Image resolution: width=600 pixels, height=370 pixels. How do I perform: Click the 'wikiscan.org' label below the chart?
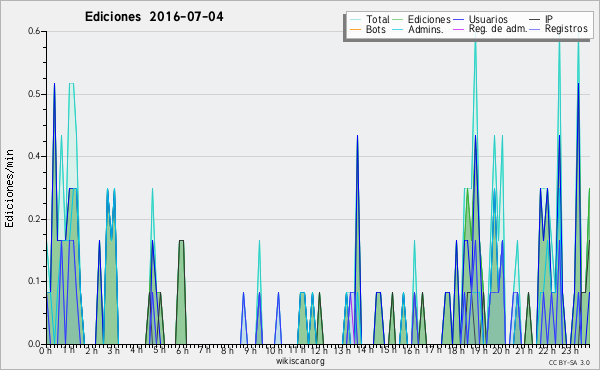point(300,361)
